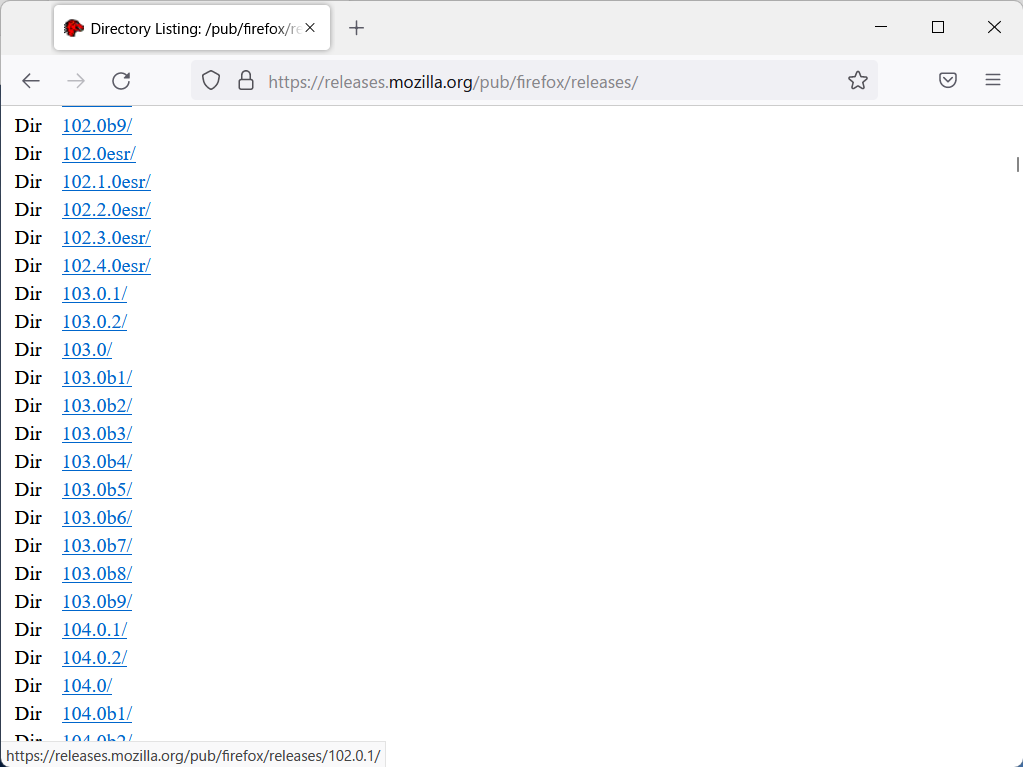
Task: Close the Directory Listing tab
Action: tap(311, 28)
